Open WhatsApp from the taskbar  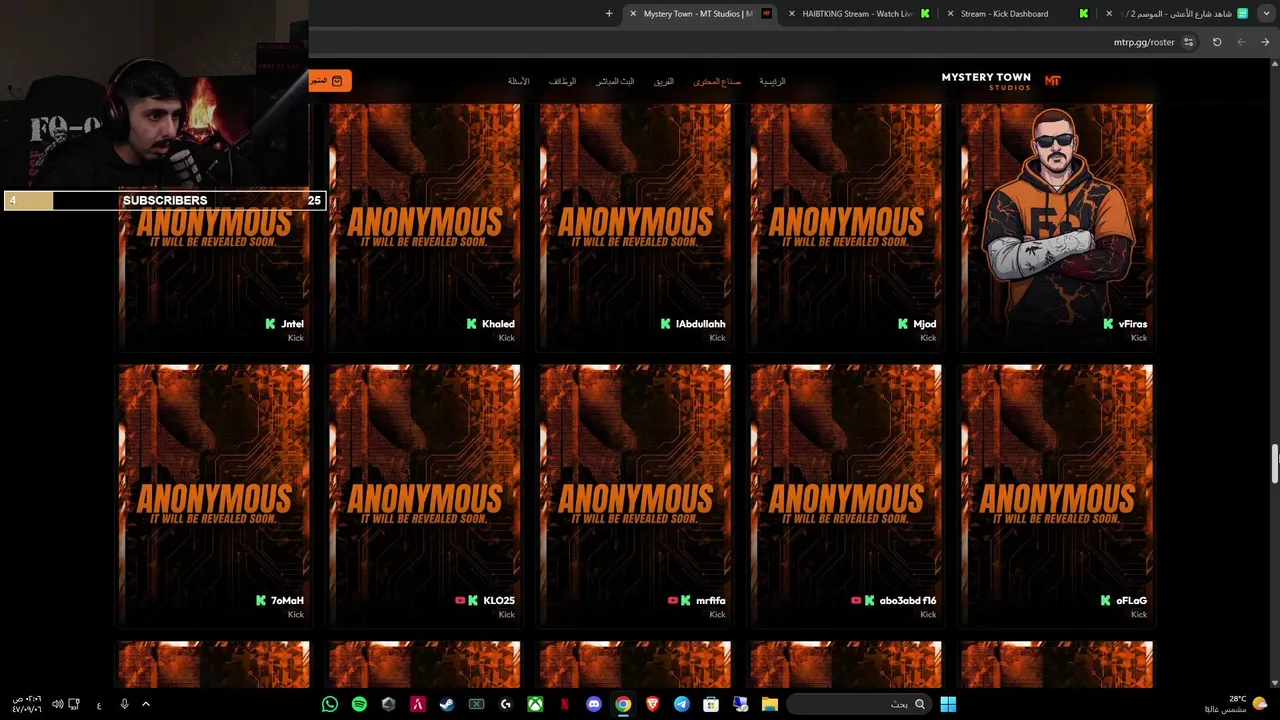pyautogui.click(x=330, y=704)
